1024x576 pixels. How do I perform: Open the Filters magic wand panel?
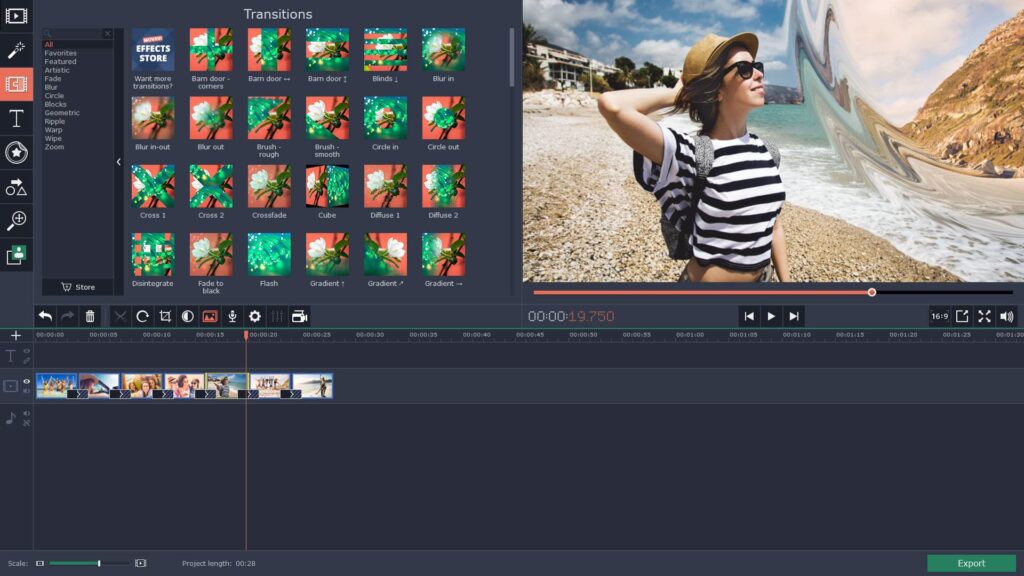coord(16,50)
